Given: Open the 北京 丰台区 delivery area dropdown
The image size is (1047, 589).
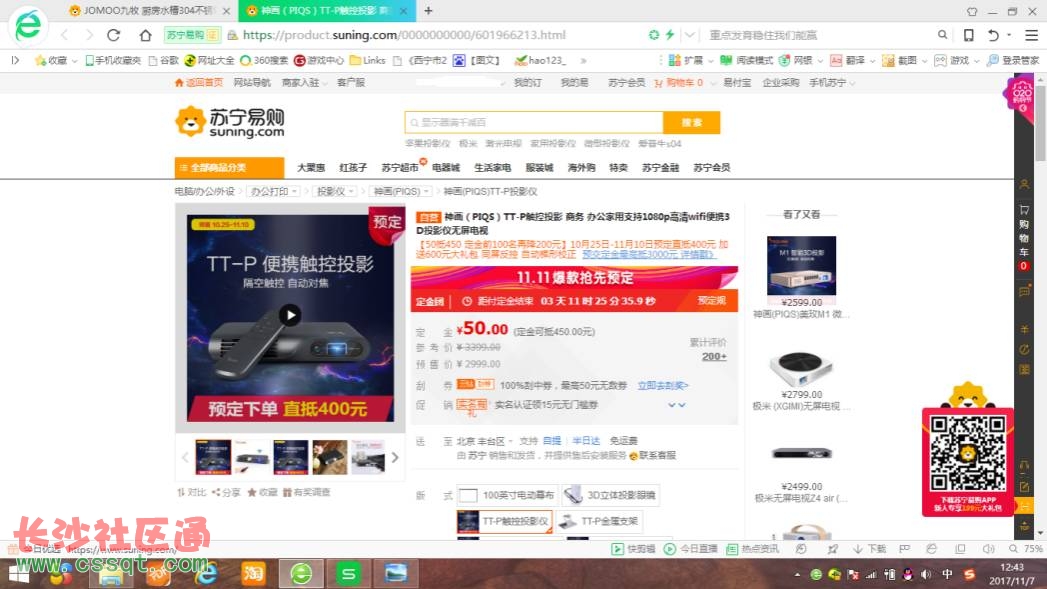Looking at the screenshot, I should click(484, 441).
